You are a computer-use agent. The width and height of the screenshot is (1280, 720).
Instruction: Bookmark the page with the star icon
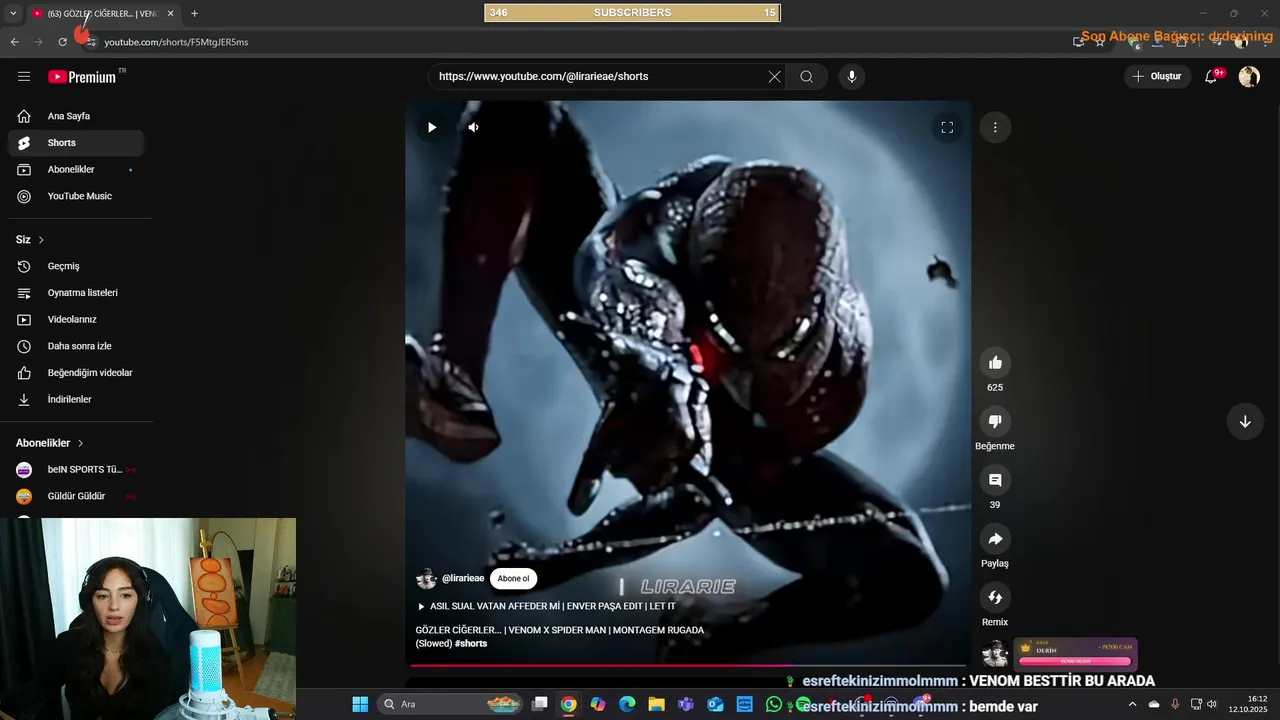pos(1100,42)
